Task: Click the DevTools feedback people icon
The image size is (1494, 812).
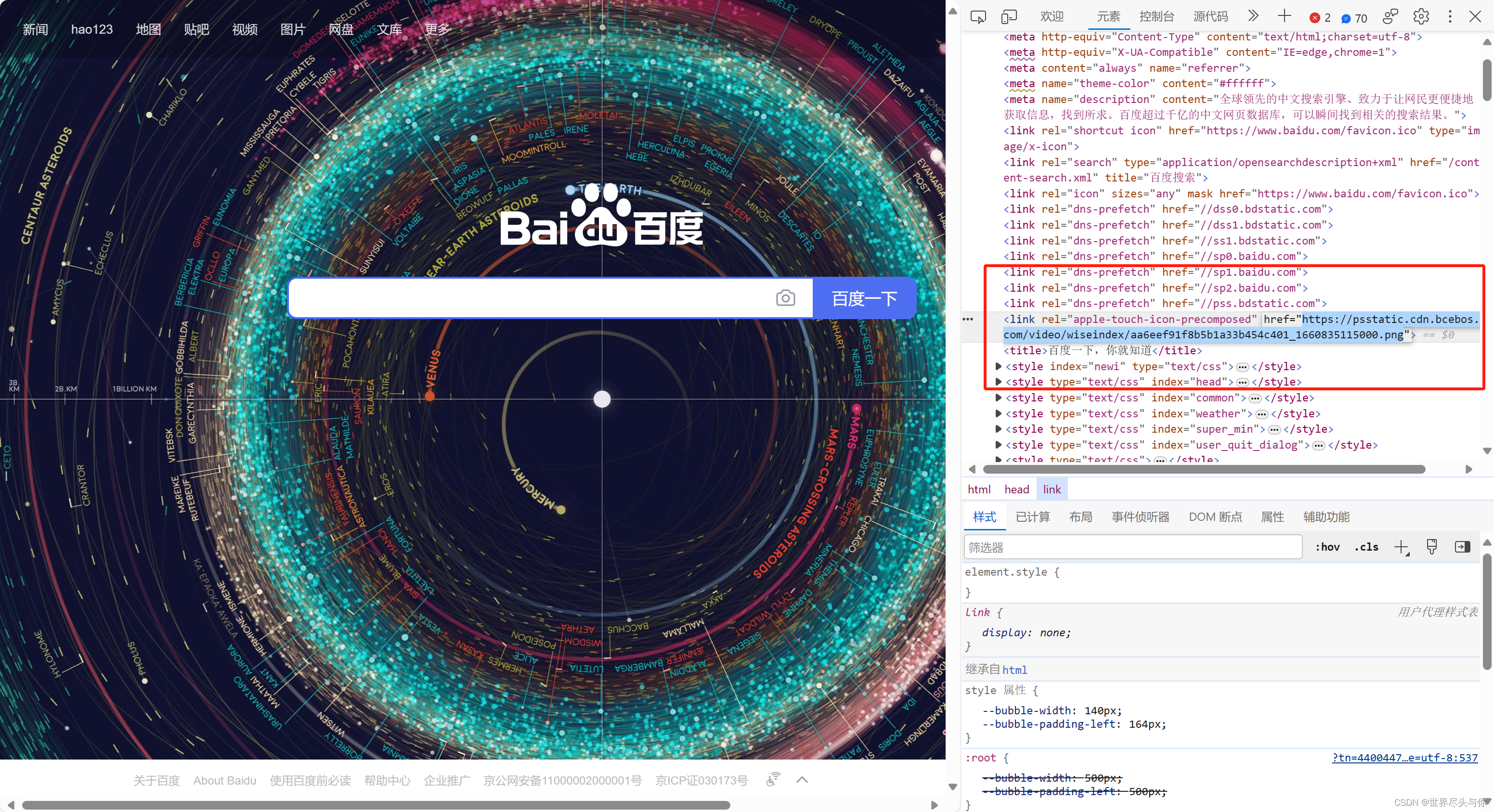Action: coord(1390,16)
